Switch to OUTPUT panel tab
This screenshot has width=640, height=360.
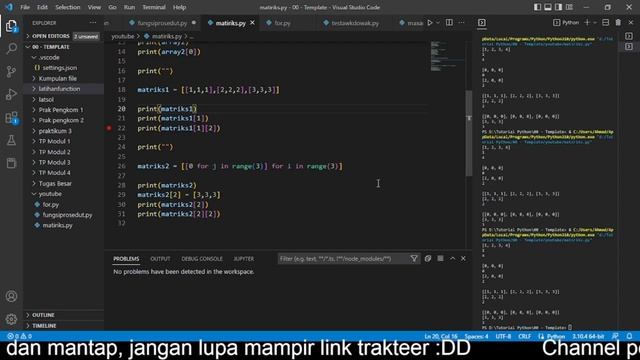[160, 259]
